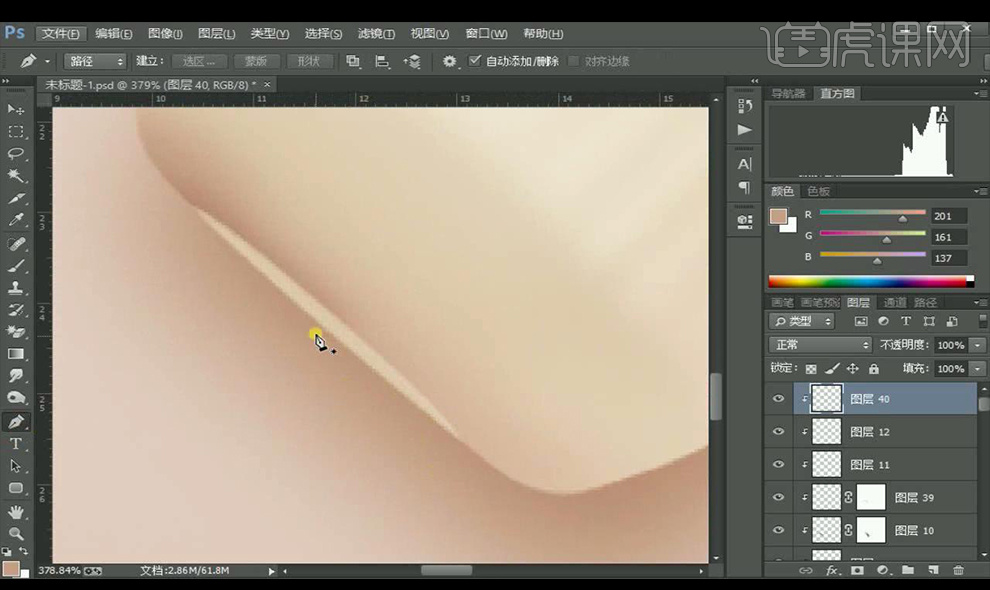Select the Type tool in toolbar
Screen dimensions: 990x590
16,444
